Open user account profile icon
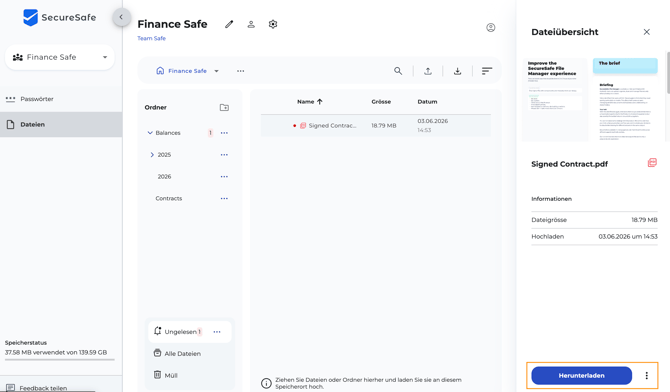Image resolution: width=670 pixels, height=392 pixels. 491,27
